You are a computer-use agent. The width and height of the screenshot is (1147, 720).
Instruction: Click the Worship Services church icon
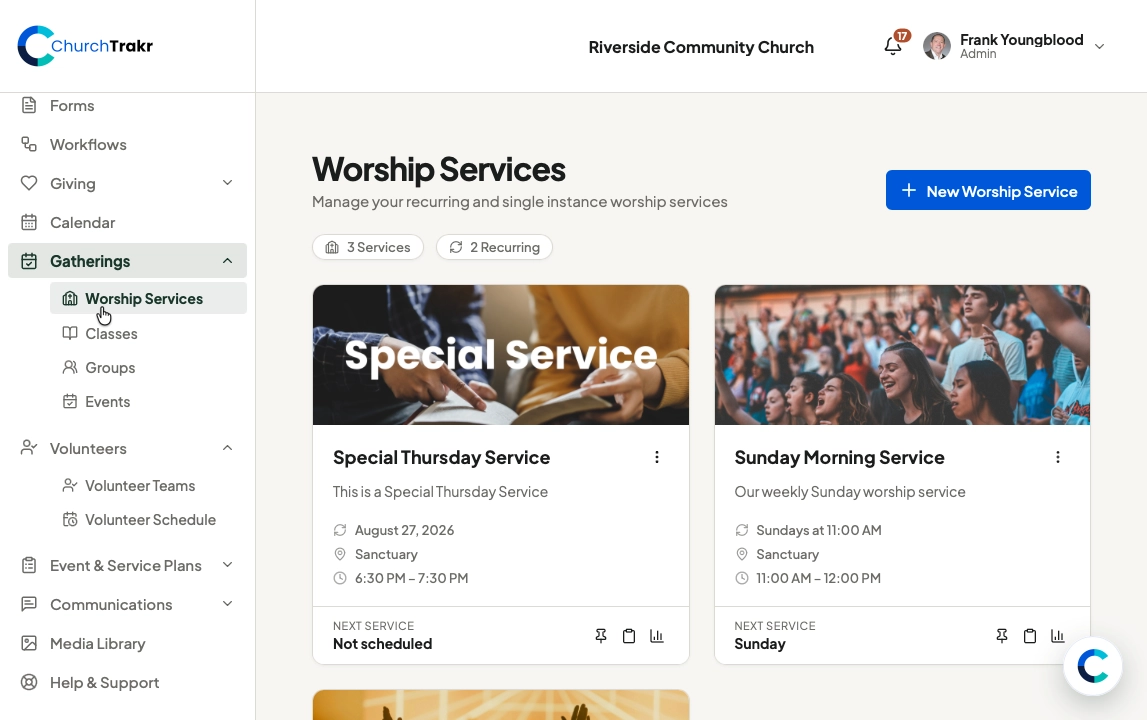[x=69, y=299]
